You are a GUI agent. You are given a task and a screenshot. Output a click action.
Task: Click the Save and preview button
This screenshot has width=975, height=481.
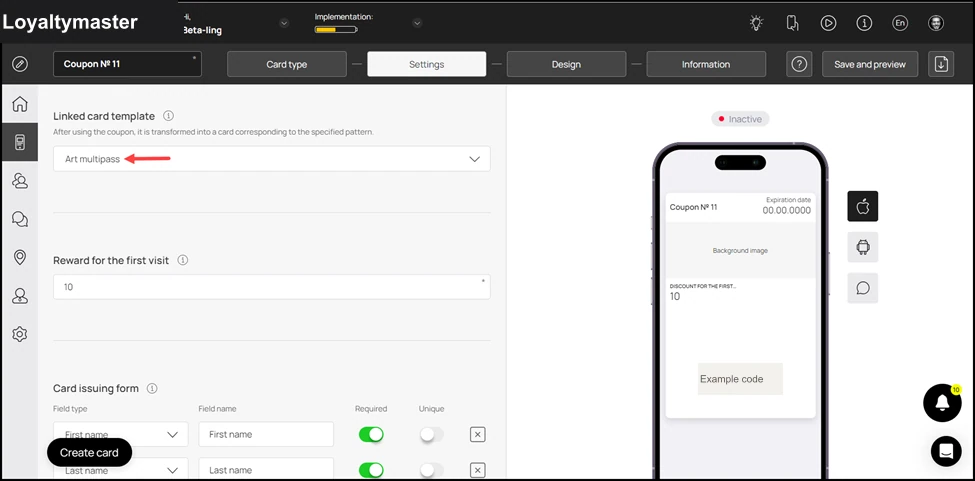coord(870,64)
